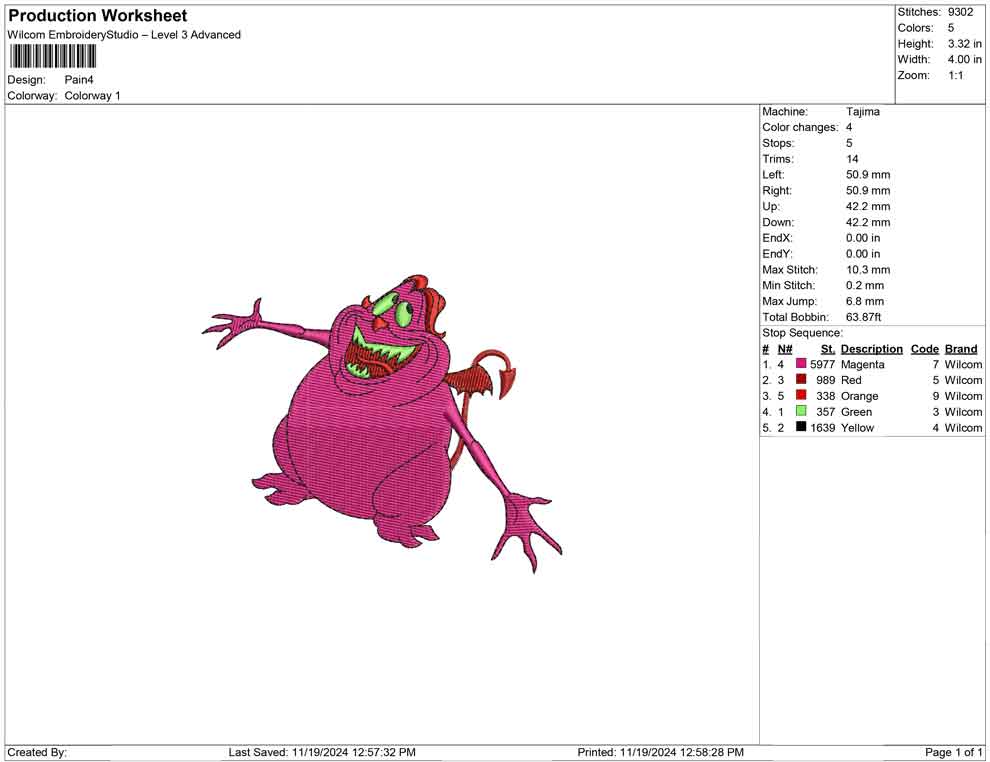Click the Max Stitch value 10.3 mm
Image resolution: width=990 pixels, height=762 pixels.
pyautogui.click(x=868, y=270)
